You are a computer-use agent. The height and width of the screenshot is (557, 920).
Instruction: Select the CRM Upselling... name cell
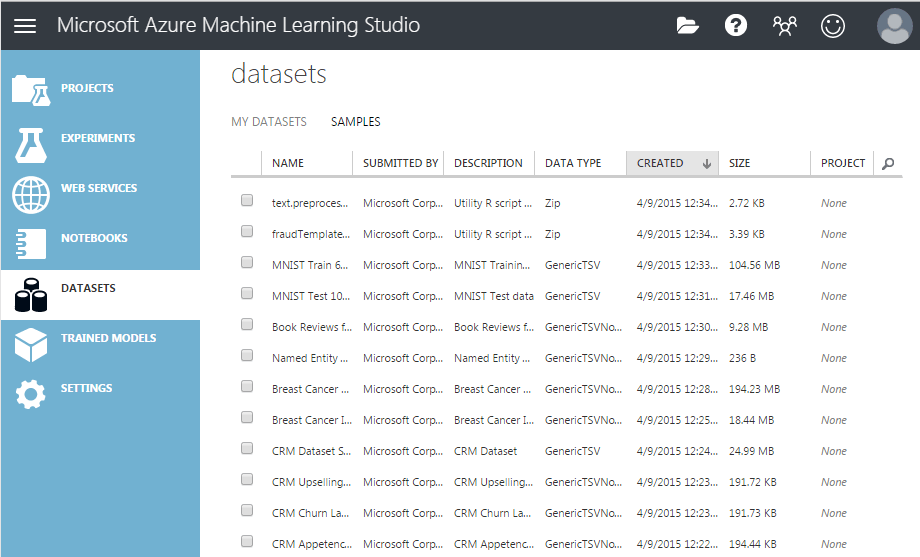tap(311, 482)
